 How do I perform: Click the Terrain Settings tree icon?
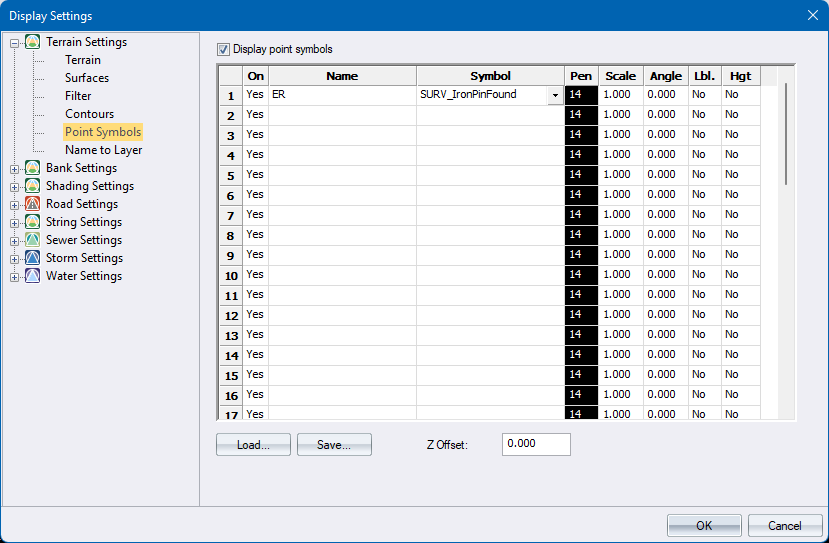pyautogui.click(x=33, y=42)
